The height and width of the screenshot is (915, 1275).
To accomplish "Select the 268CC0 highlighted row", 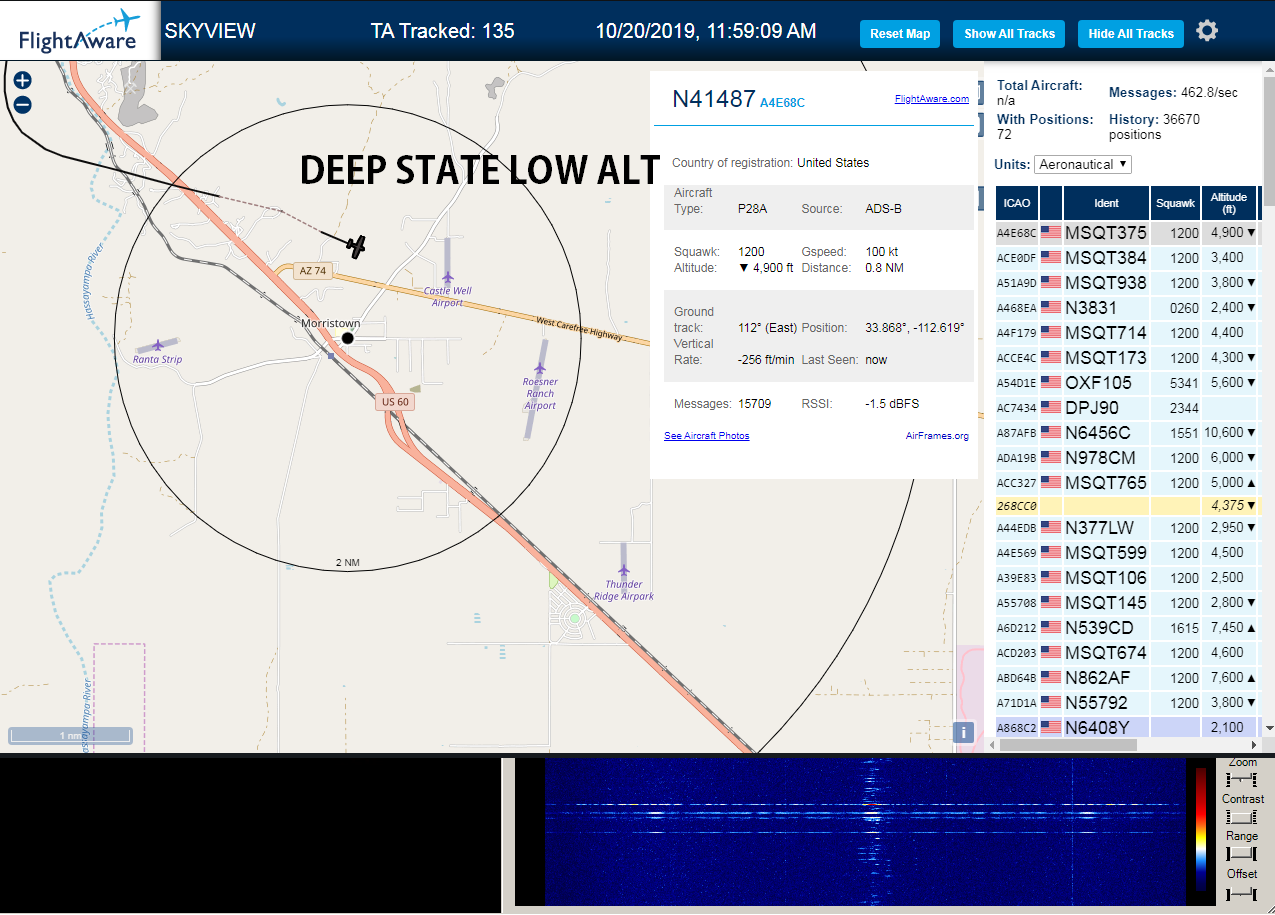I will tap(1127, 506).
